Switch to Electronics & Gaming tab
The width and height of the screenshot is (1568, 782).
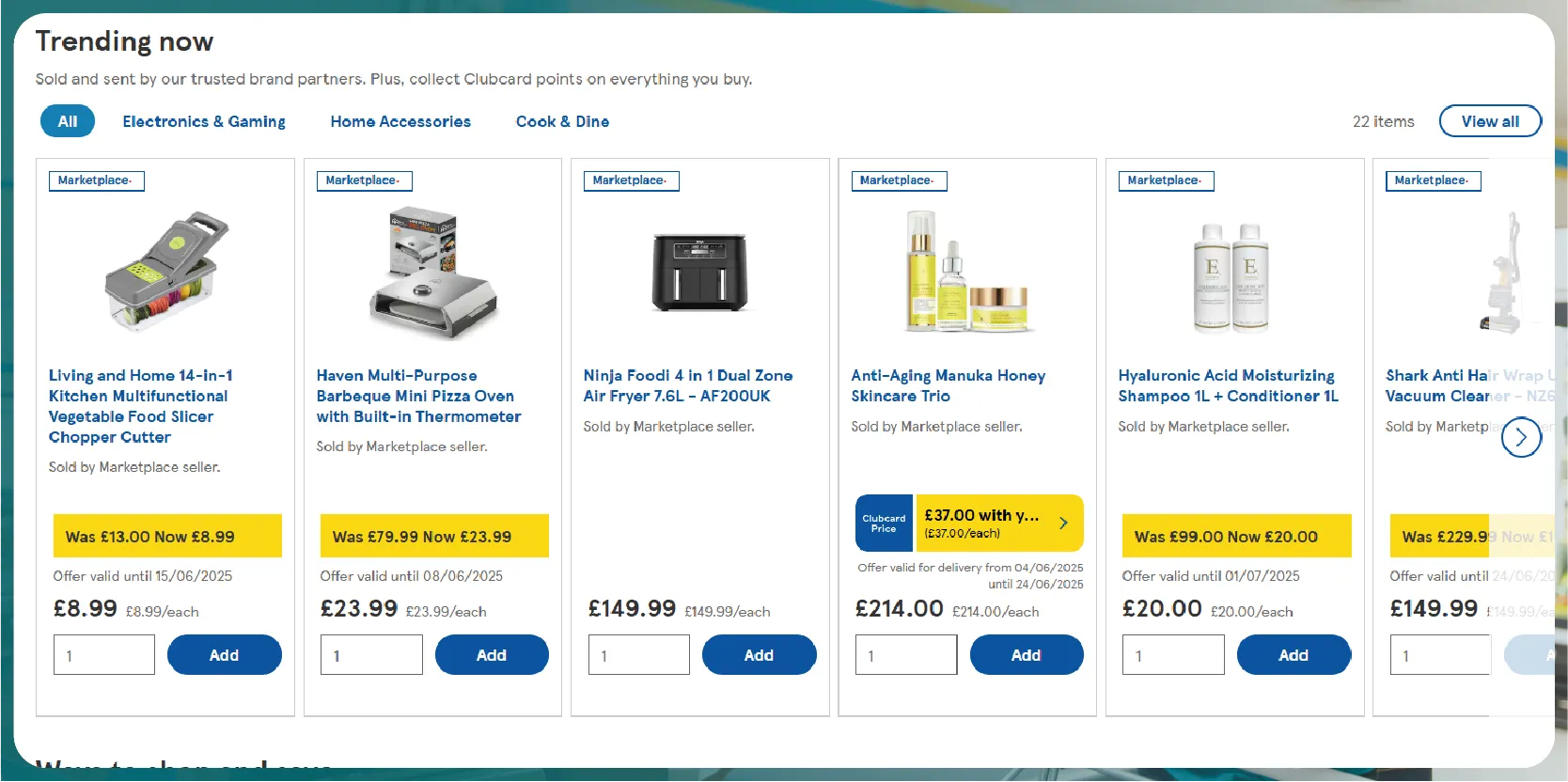tap(204, 121)
